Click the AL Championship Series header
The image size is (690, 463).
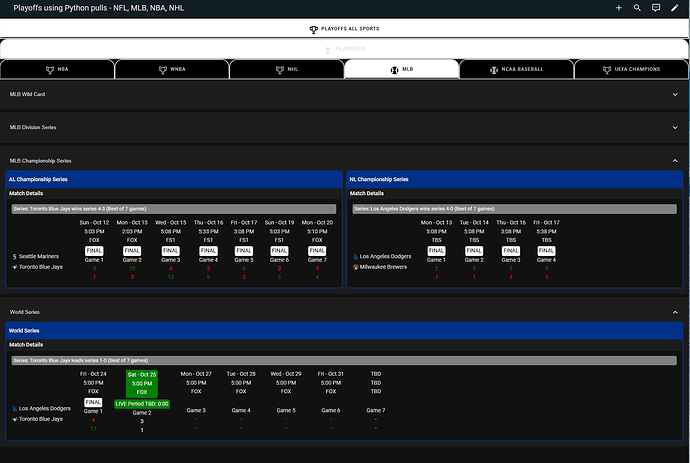[x=174, y=180]
